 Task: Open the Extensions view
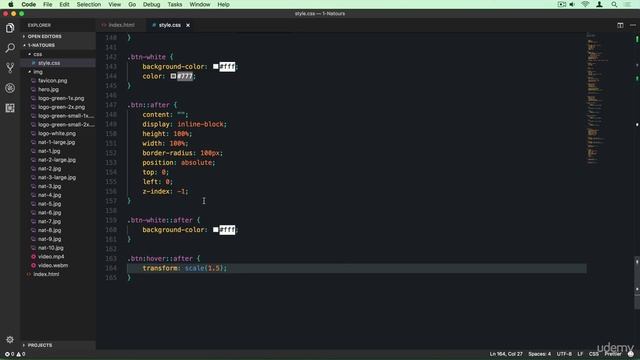tap(10, 108)
